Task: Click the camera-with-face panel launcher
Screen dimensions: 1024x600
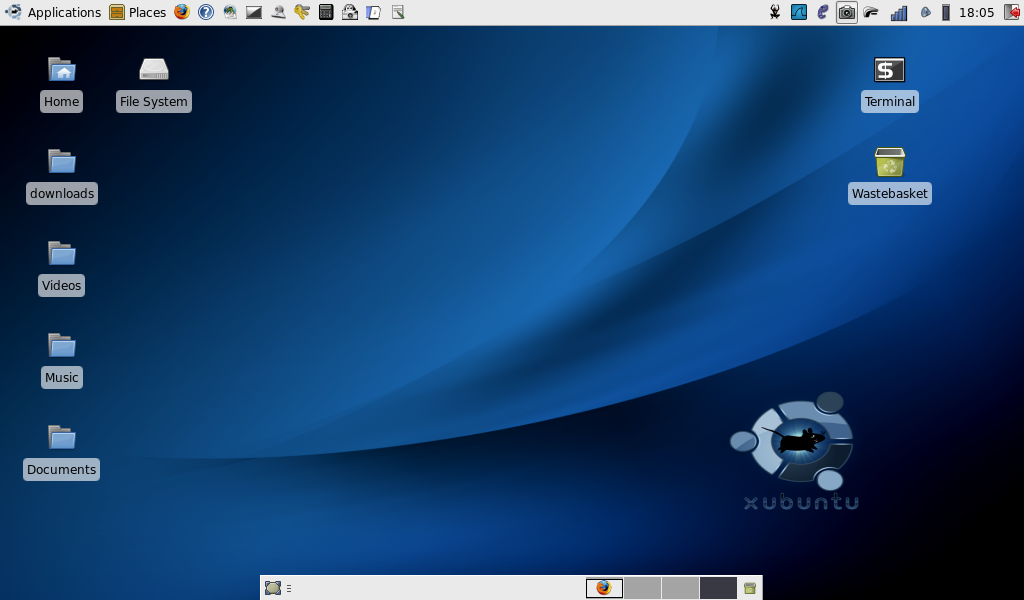Action: click(350, 12)
